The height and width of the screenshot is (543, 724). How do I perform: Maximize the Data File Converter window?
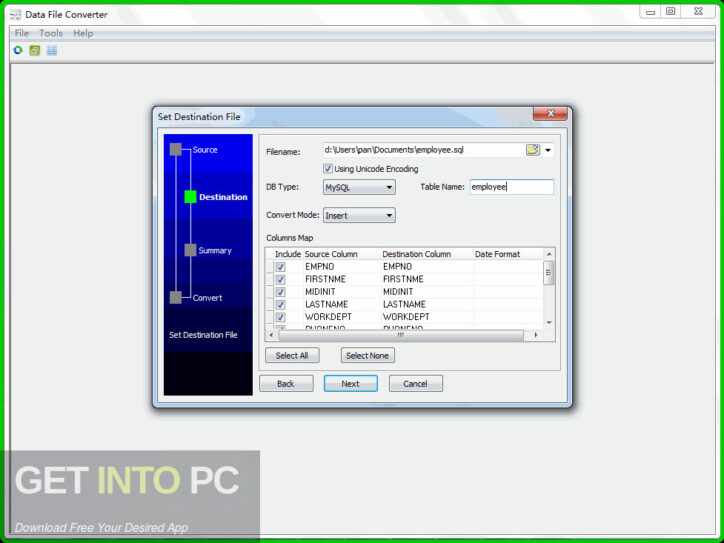[670, 12]
